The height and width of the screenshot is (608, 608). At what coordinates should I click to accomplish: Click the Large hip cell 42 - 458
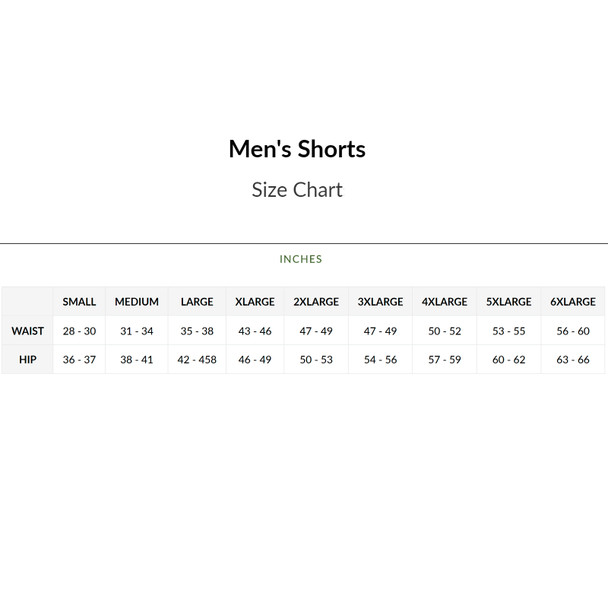coord(197,360)
